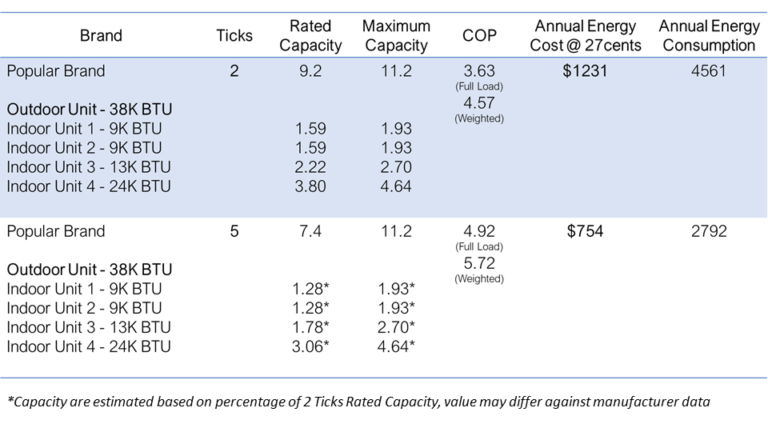768x424 pixels.
Task: Select the 4.64* maximum capacity value
Action: (x=396, y=347)
